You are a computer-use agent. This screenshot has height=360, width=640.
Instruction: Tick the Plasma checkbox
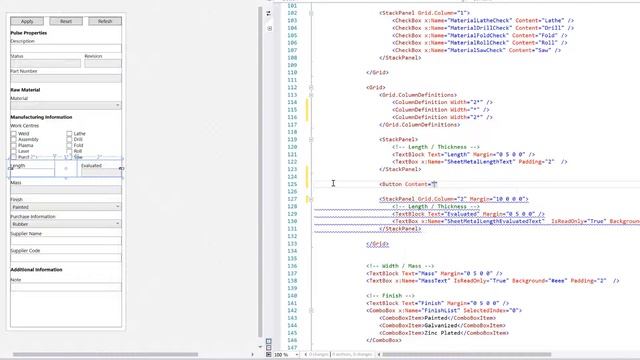click(x=13, y=145)
